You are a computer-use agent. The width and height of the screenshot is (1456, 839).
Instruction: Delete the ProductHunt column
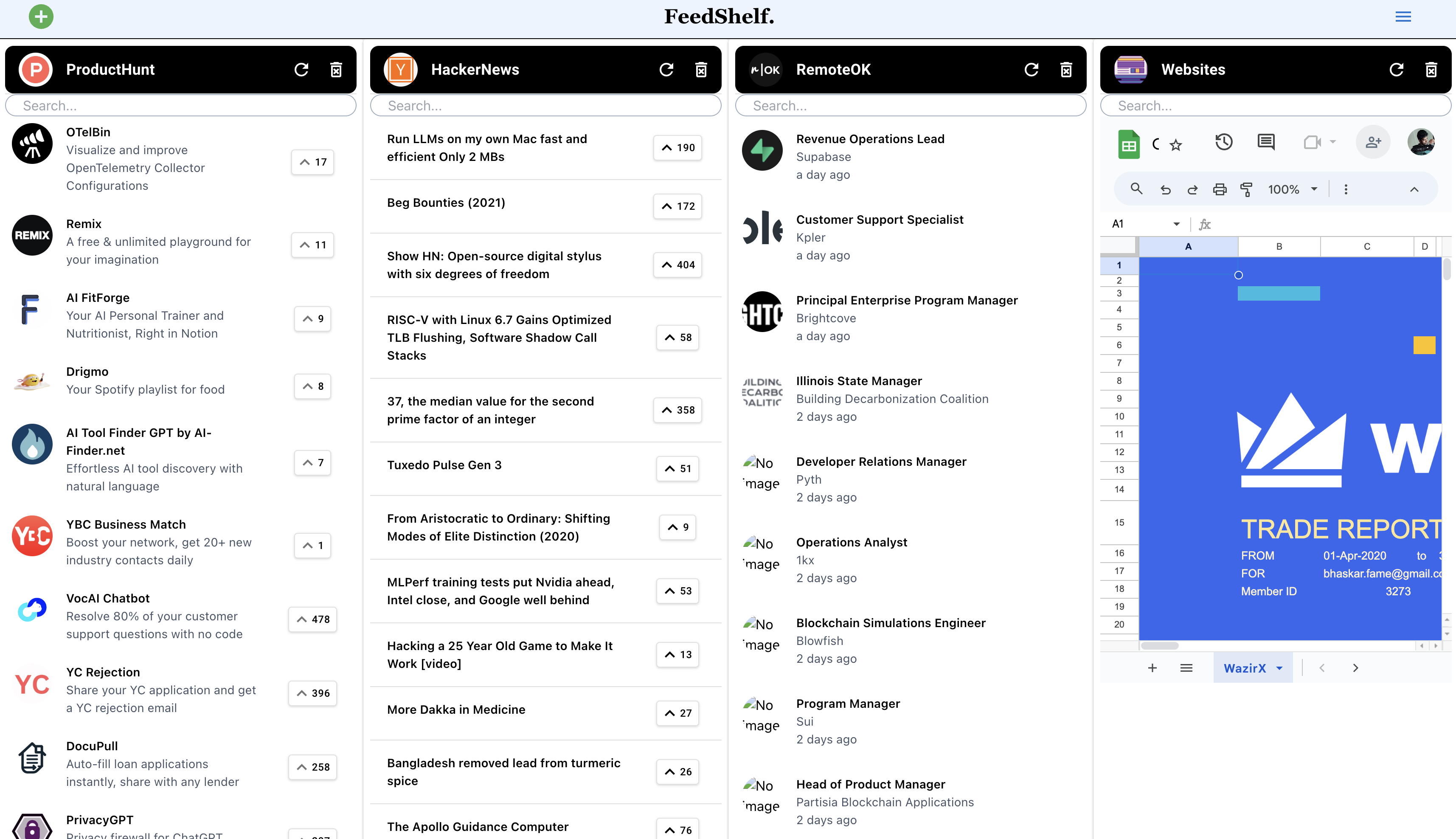coord(336,70)
